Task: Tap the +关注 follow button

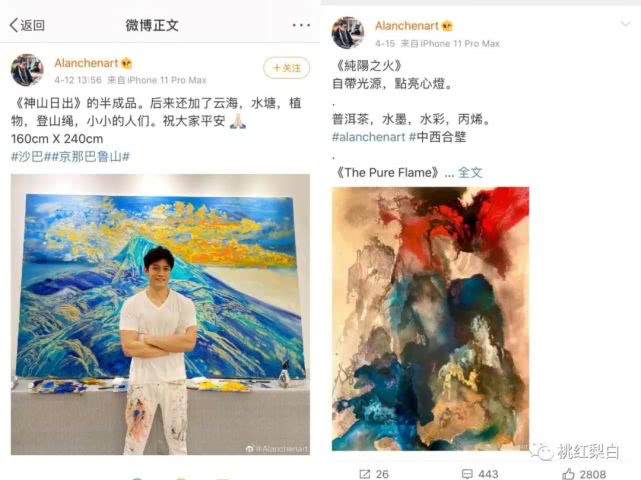Action: pos(286,68)
